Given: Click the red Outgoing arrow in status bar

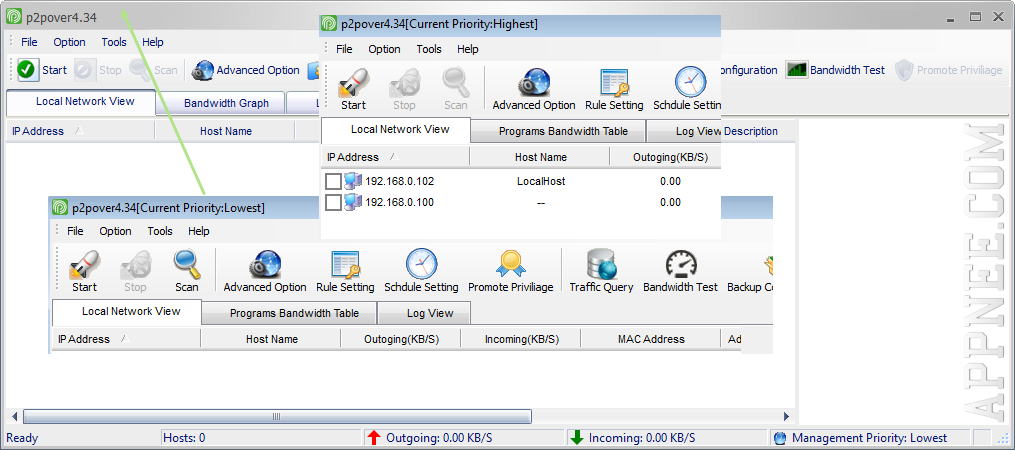Looking at the screenshot, I should click(x=374, y=438).
